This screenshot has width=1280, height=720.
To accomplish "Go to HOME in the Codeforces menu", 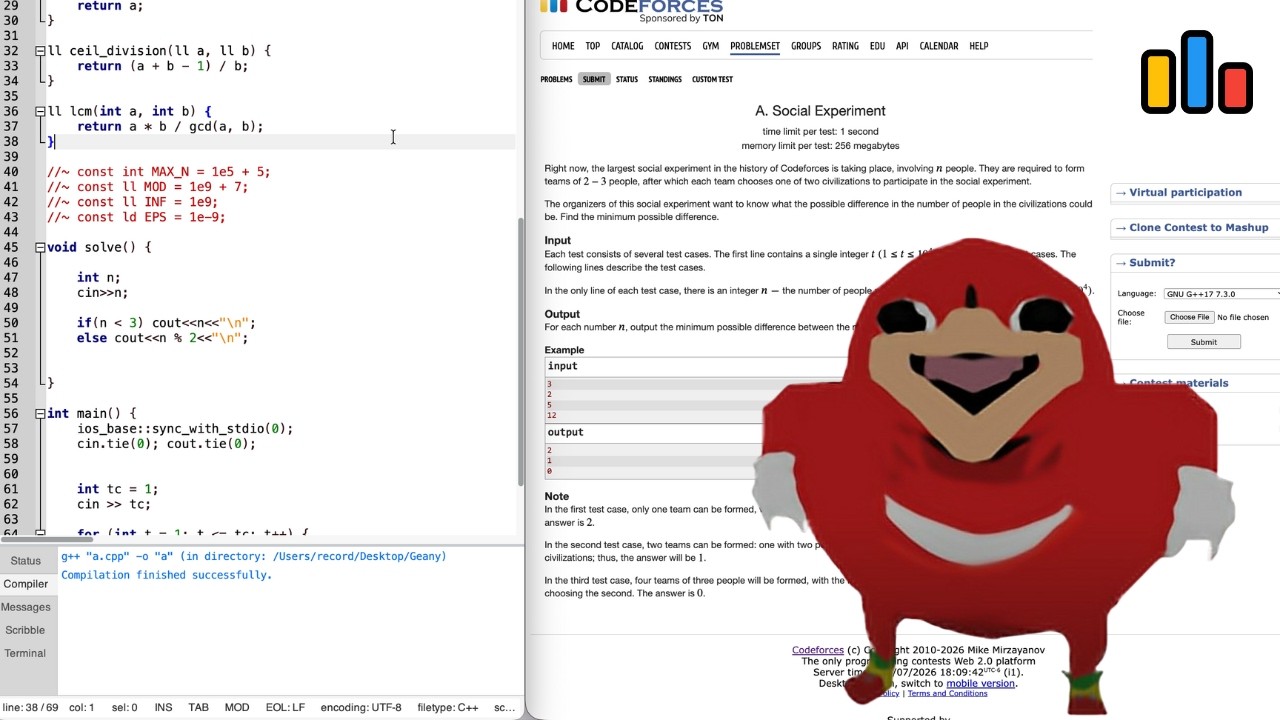I will point(563,46).
